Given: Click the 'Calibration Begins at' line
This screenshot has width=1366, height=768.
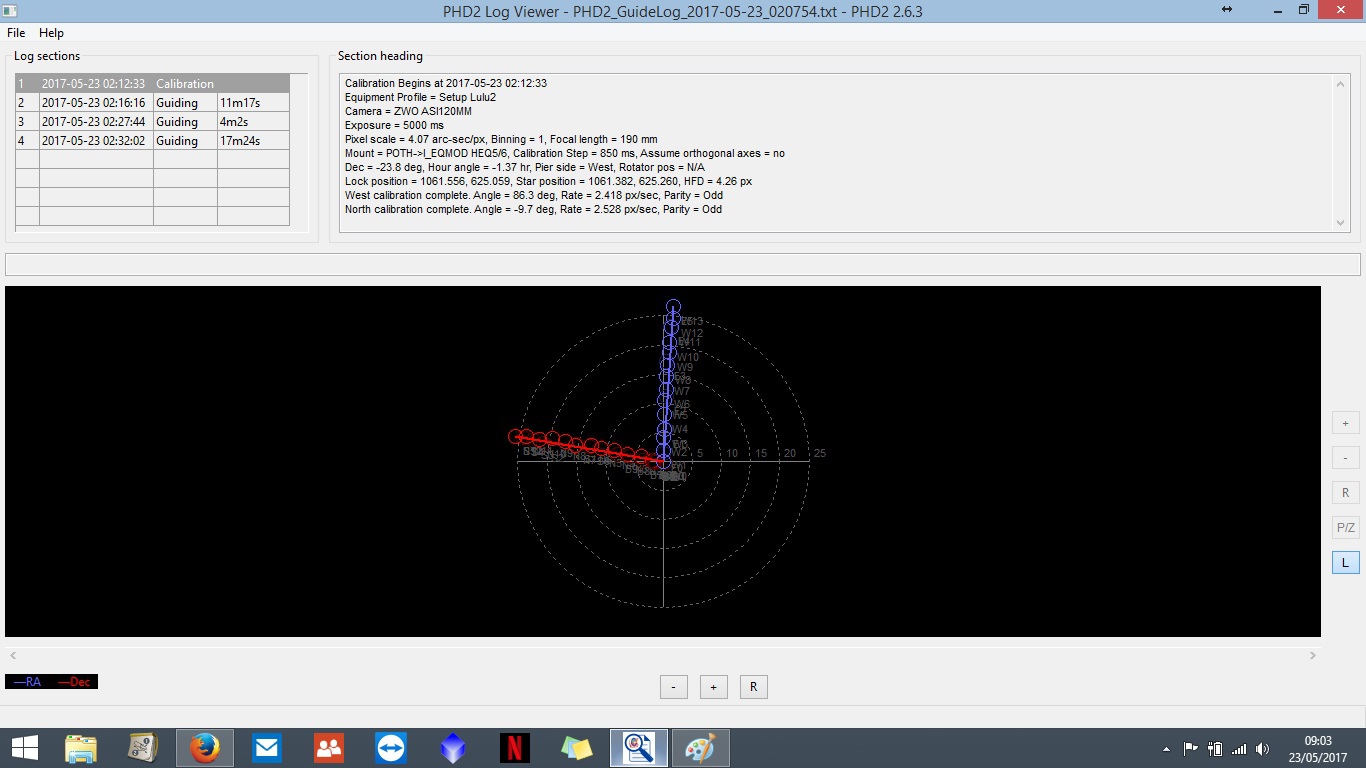Looking at the screenshot, I should click(x=446, y=83).
